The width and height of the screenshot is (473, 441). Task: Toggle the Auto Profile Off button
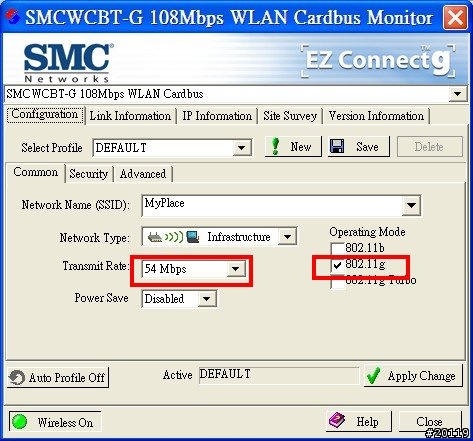point(58,377)
